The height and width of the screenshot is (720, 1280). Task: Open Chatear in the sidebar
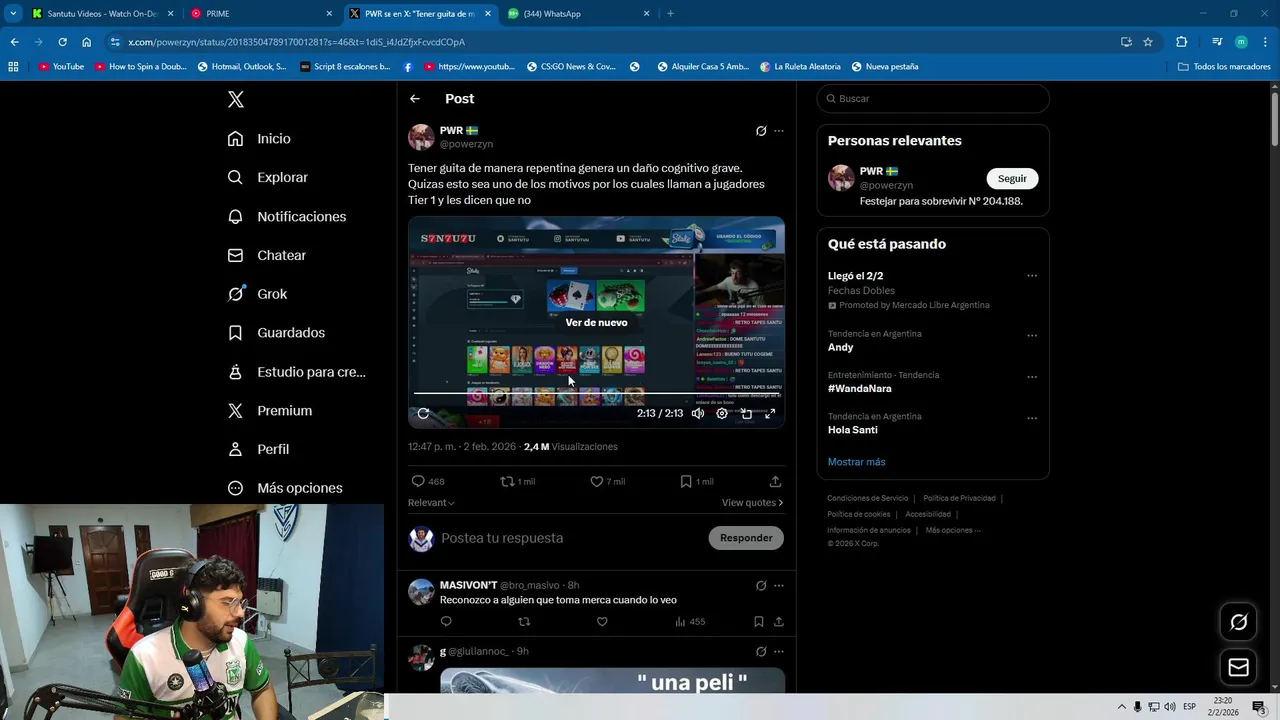pos(267,255)
